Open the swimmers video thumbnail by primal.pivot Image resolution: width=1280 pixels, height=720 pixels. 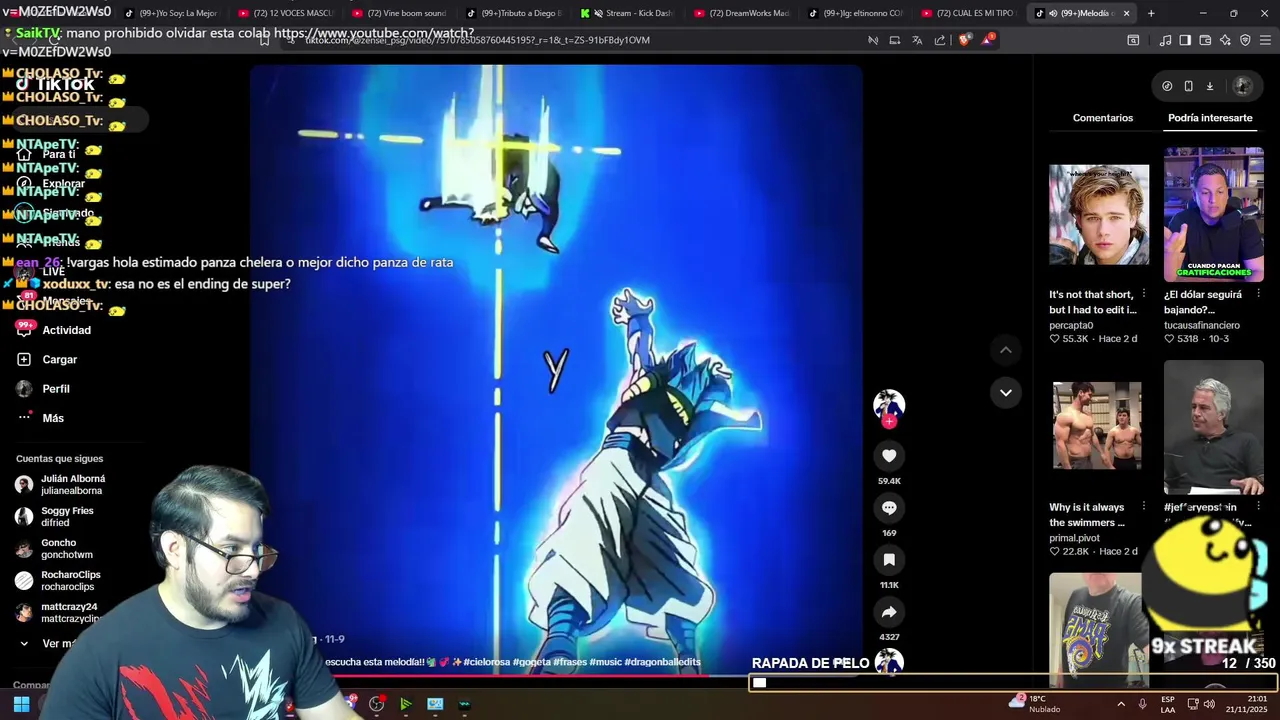1099,427
